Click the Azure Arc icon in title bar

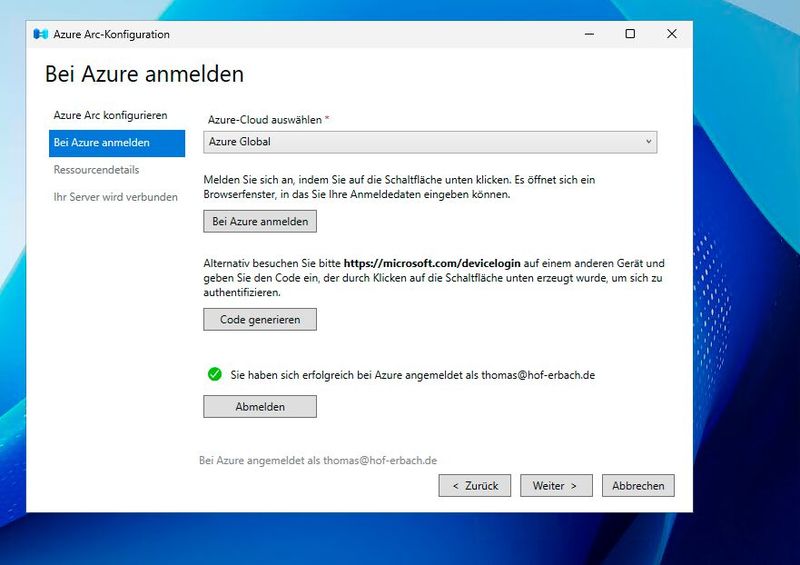coord(40,34)
